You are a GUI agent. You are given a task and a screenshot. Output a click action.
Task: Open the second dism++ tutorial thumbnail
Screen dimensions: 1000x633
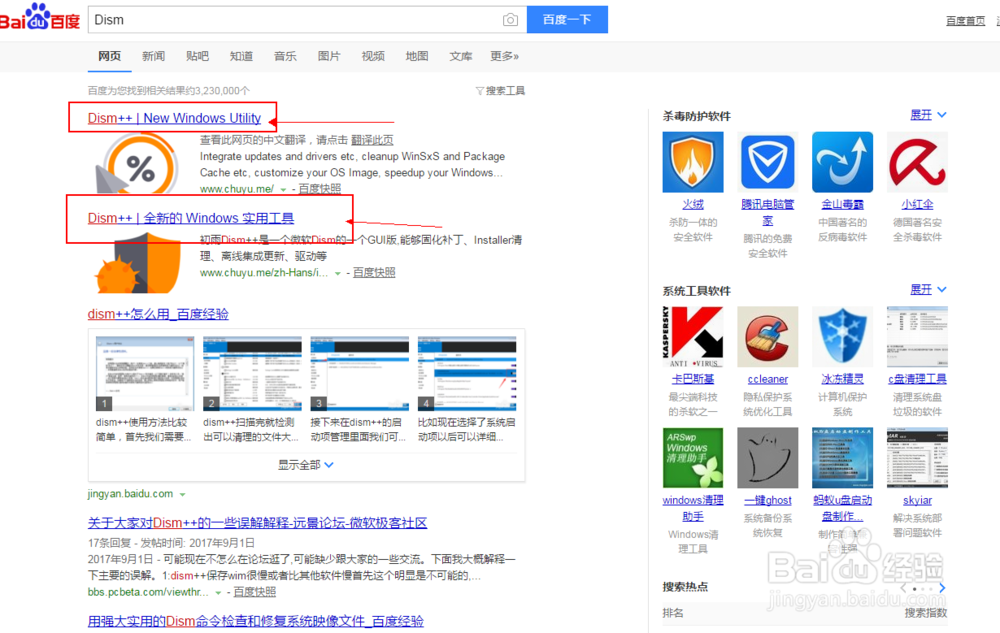pos(252,374)
